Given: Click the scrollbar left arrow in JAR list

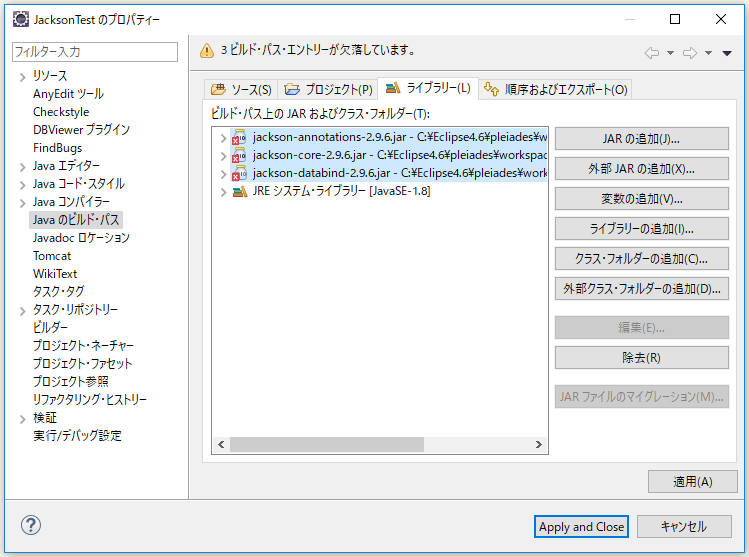Looking at the screenshot, I should click(x=221, y=444).
